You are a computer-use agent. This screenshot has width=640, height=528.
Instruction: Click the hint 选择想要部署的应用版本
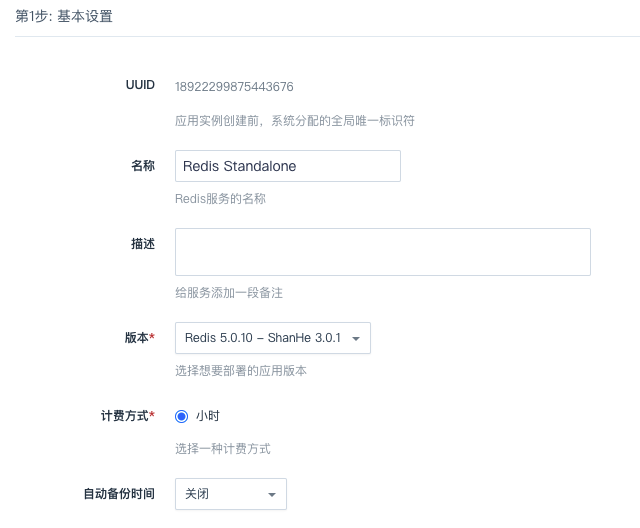coord(241,370)
